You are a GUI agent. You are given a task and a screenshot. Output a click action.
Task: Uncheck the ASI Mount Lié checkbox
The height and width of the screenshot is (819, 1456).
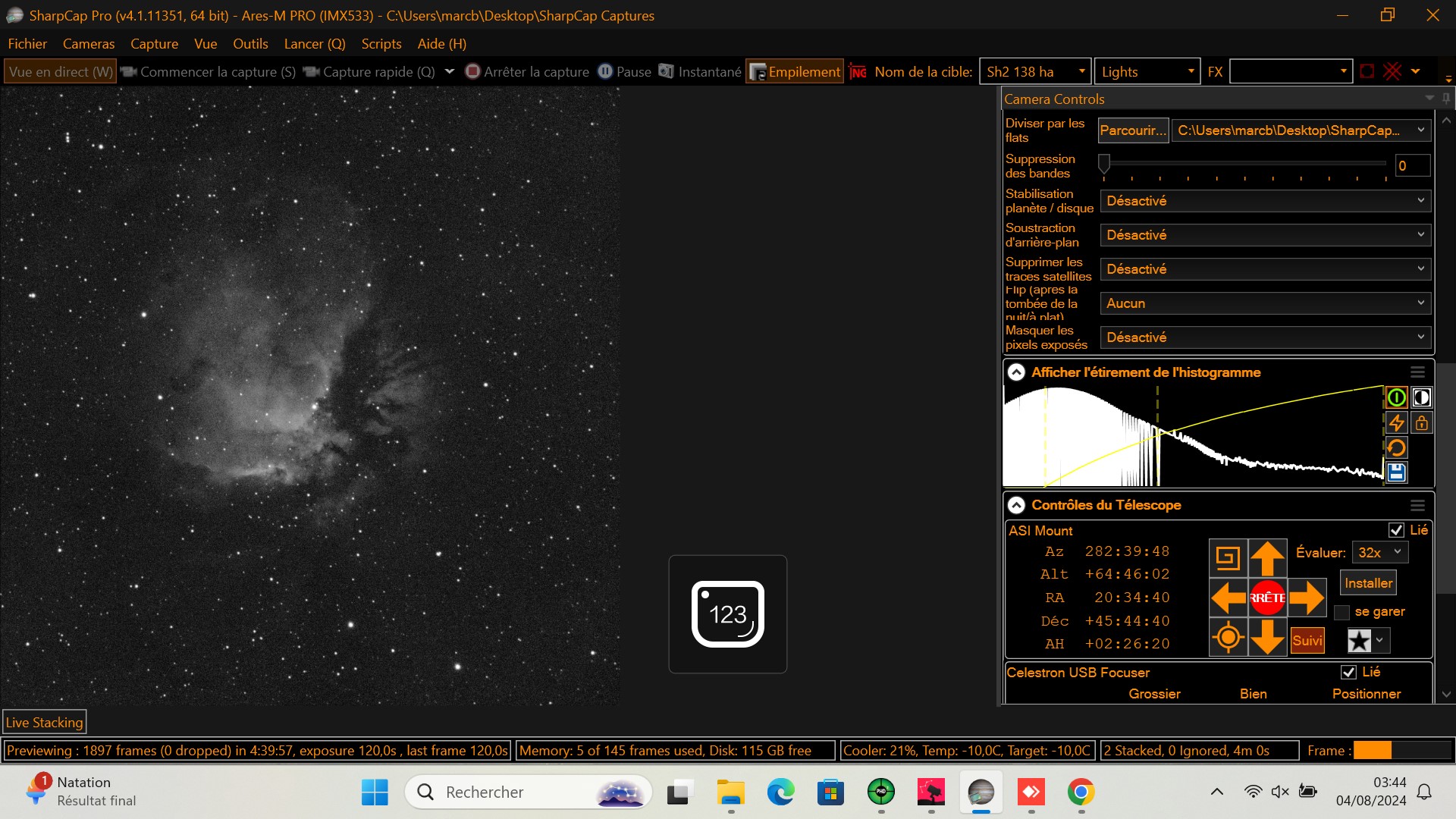coord(1396,530)
